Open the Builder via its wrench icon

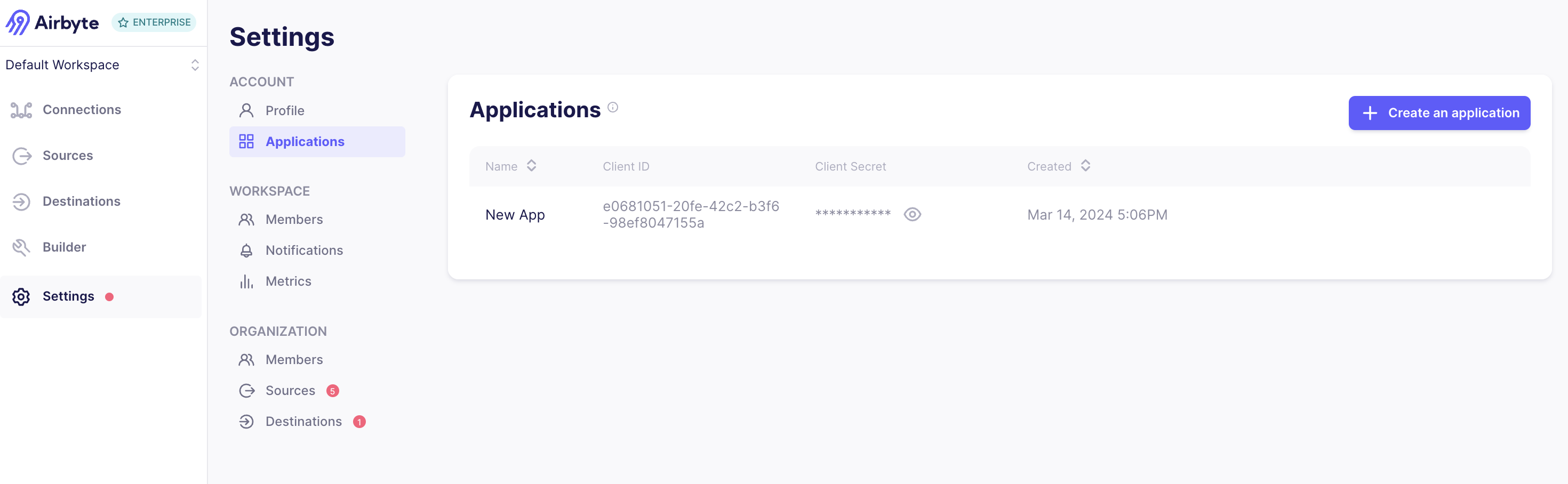[x=21, y=247]
